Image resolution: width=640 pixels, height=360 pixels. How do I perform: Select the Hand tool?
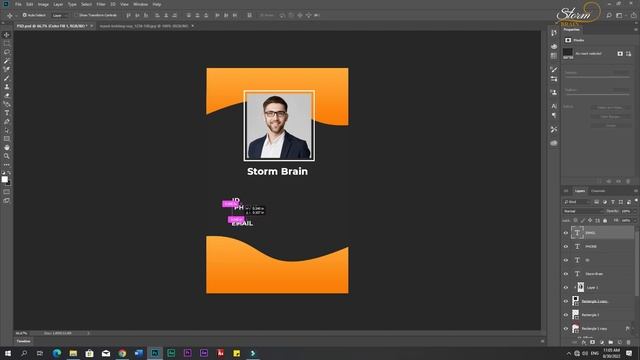[x=7, y=147]
